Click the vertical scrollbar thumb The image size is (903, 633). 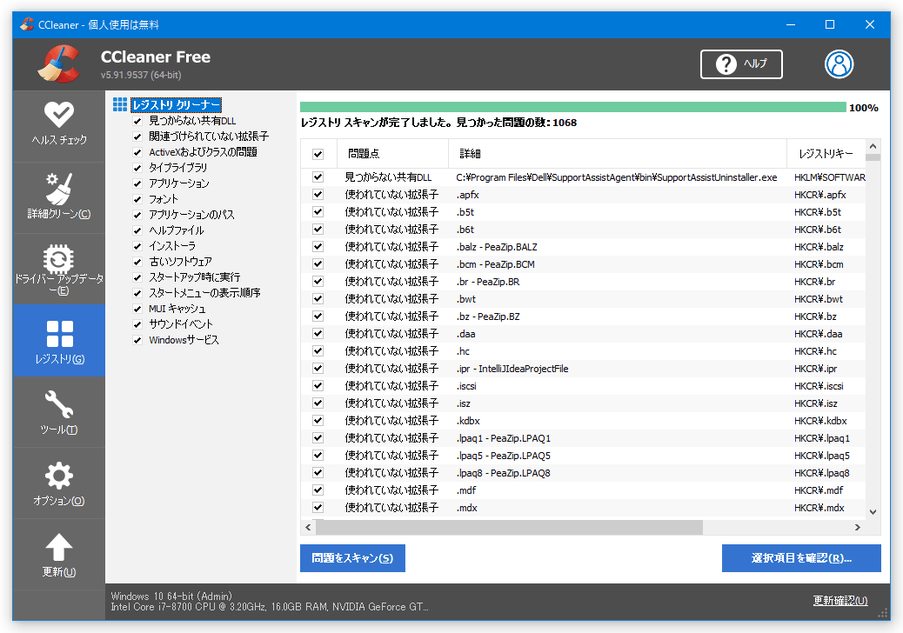point(873,157)
